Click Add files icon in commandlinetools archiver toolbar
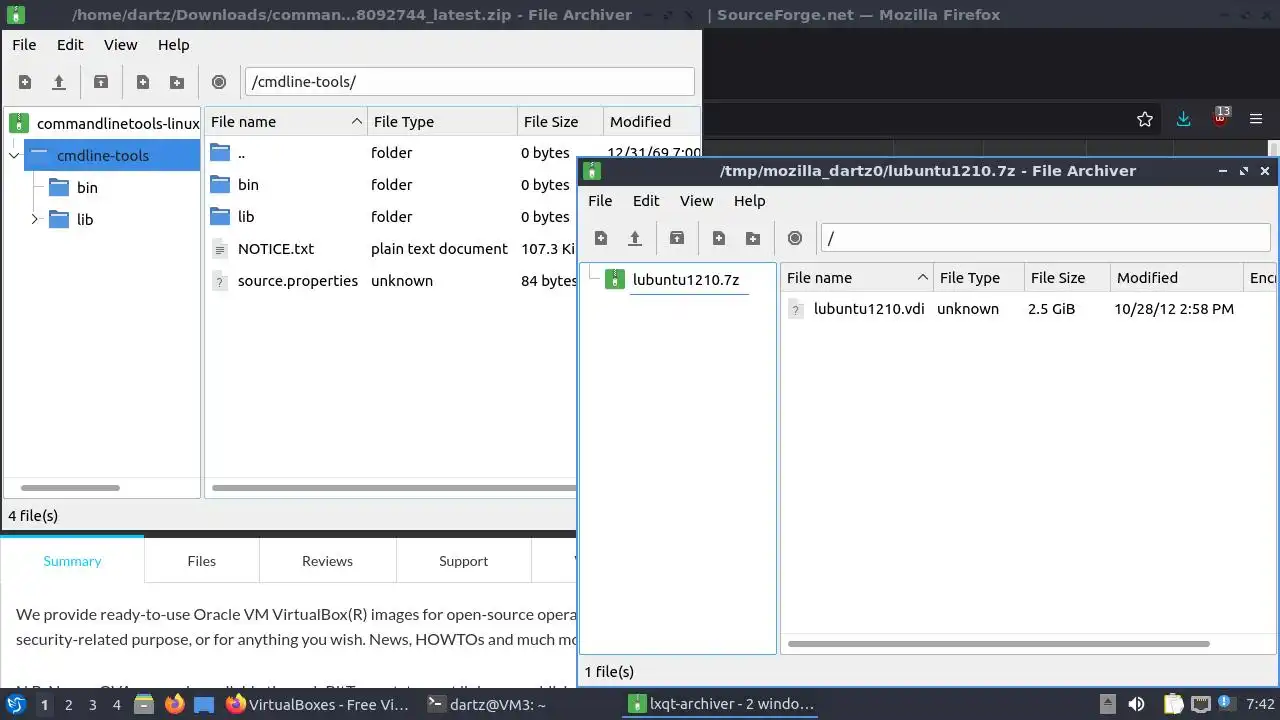Image resolution: width=1280 pixels, height=720 pixels. pos(143,82)
